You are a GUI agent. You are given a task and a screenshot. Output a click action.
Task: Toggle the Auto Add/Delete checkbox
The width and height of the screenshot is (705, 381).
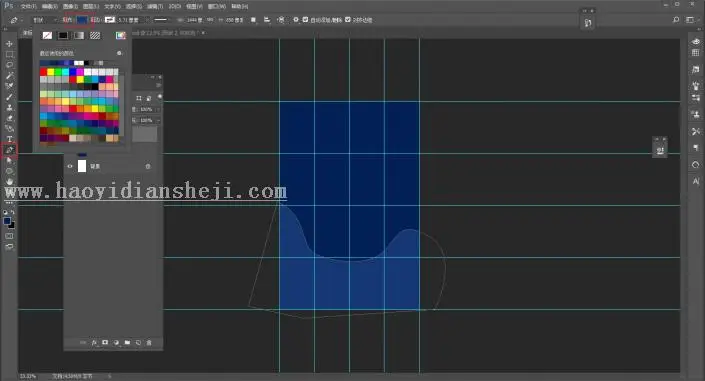pyautogui.click(x=306, y=20)
